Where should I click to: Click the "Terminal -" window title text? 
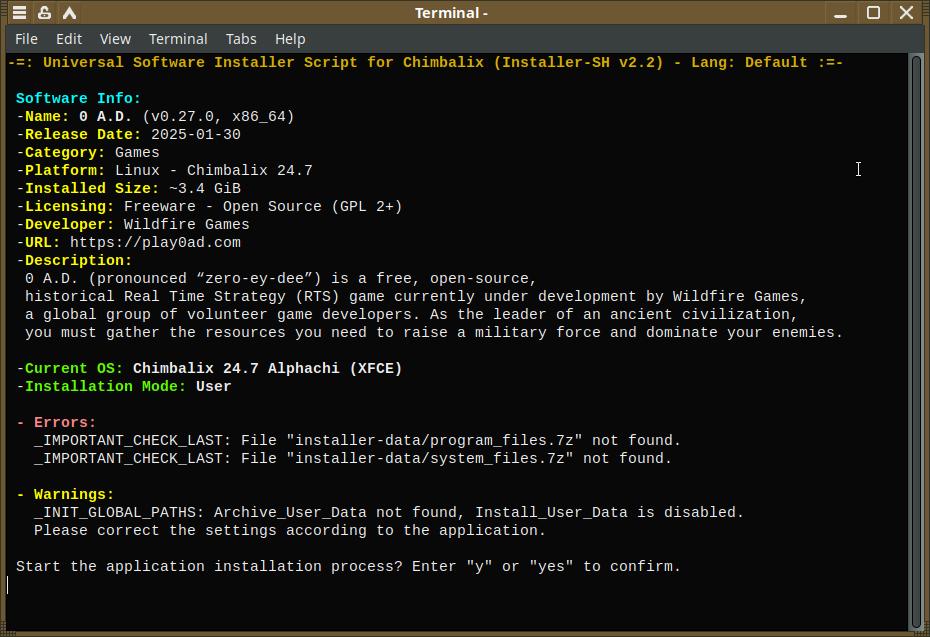(452, 13)
